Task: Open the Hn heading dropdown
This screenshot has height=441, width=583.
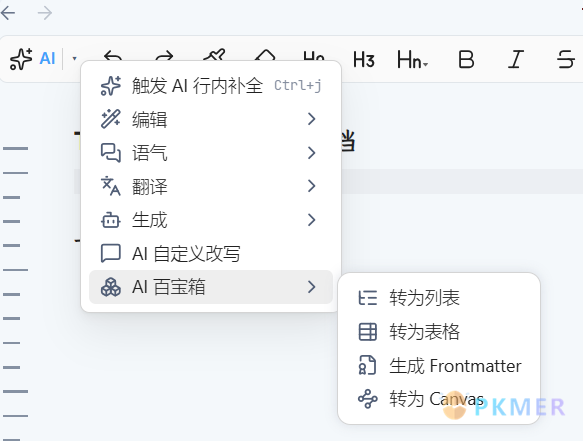Action: (412, 59)
